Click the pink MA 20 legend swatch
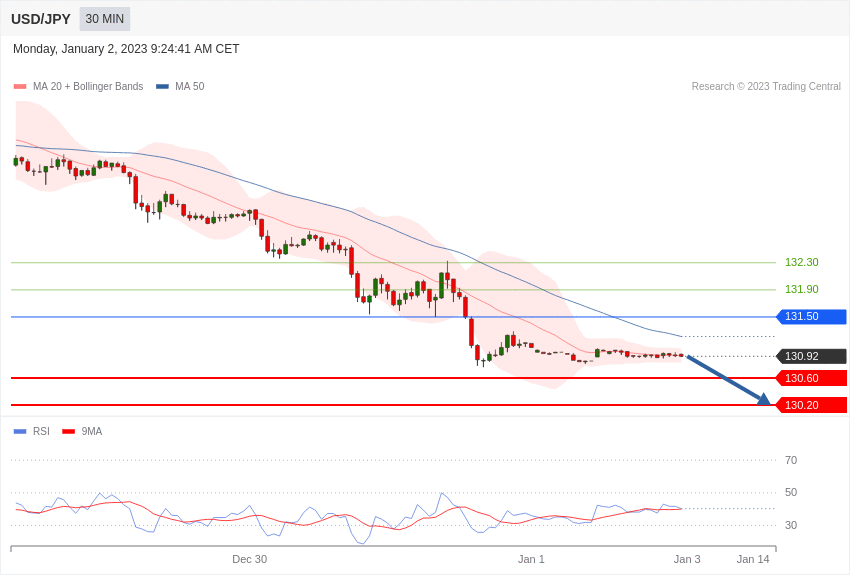Viewport: 850px width, 576px height. (x=20, y=87)
